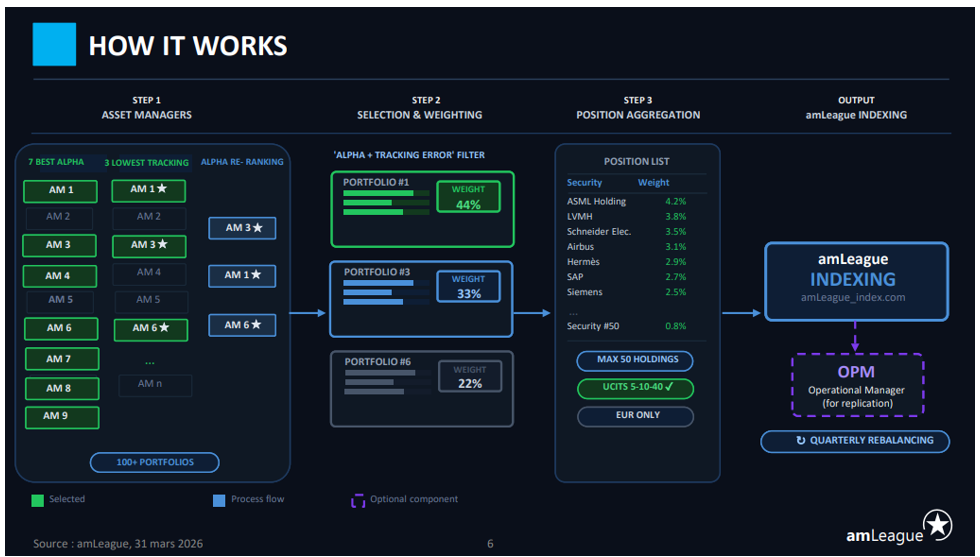Click the purple dashed Optional component legend icon

358,500
